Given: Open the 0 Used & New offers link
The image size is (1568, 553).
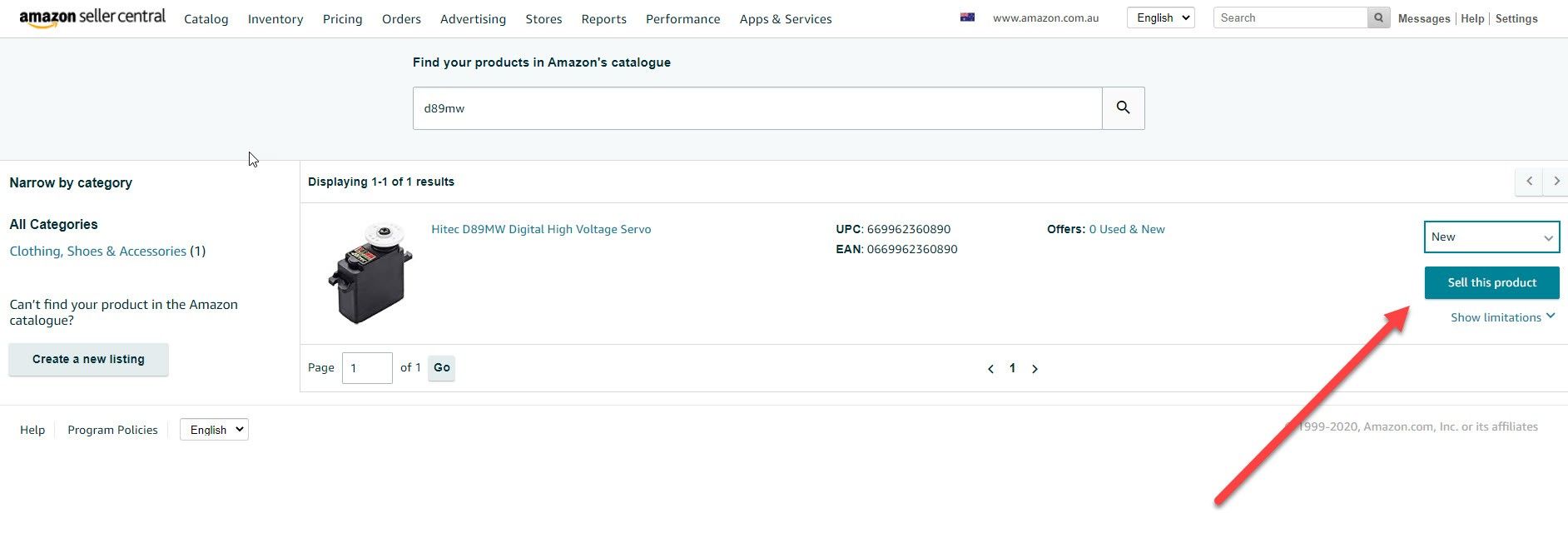Looking at the screenshot, I should point(1127,229).
